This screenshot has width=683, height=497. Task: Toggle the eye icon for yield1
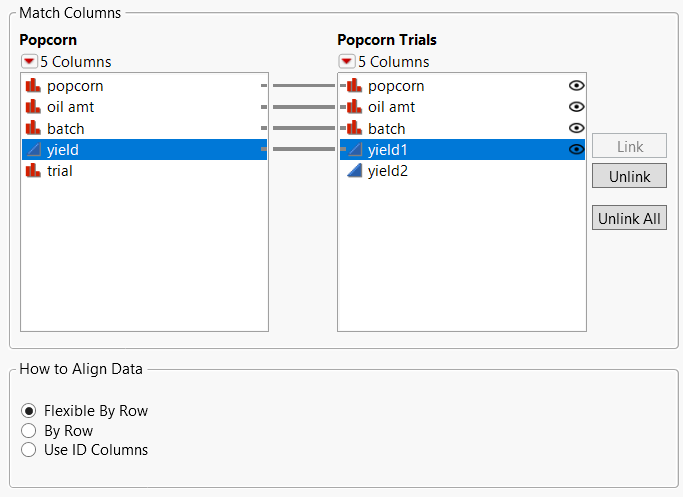click(x=576, y=150)
